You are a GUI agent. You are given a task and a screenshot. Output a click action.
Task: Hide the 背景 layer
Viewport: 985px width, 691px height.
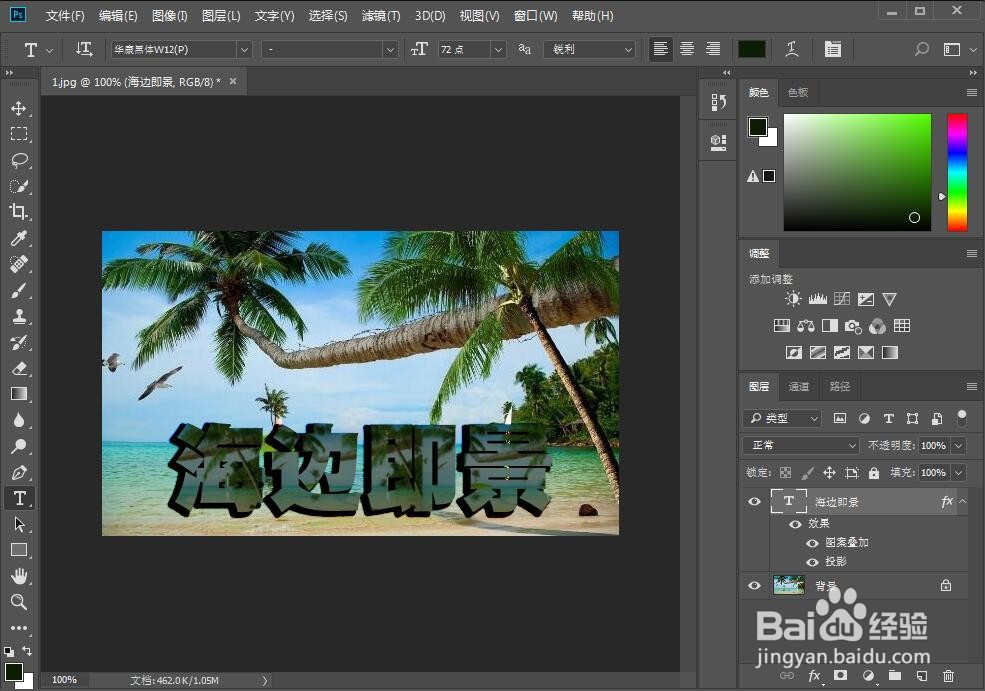754,585
